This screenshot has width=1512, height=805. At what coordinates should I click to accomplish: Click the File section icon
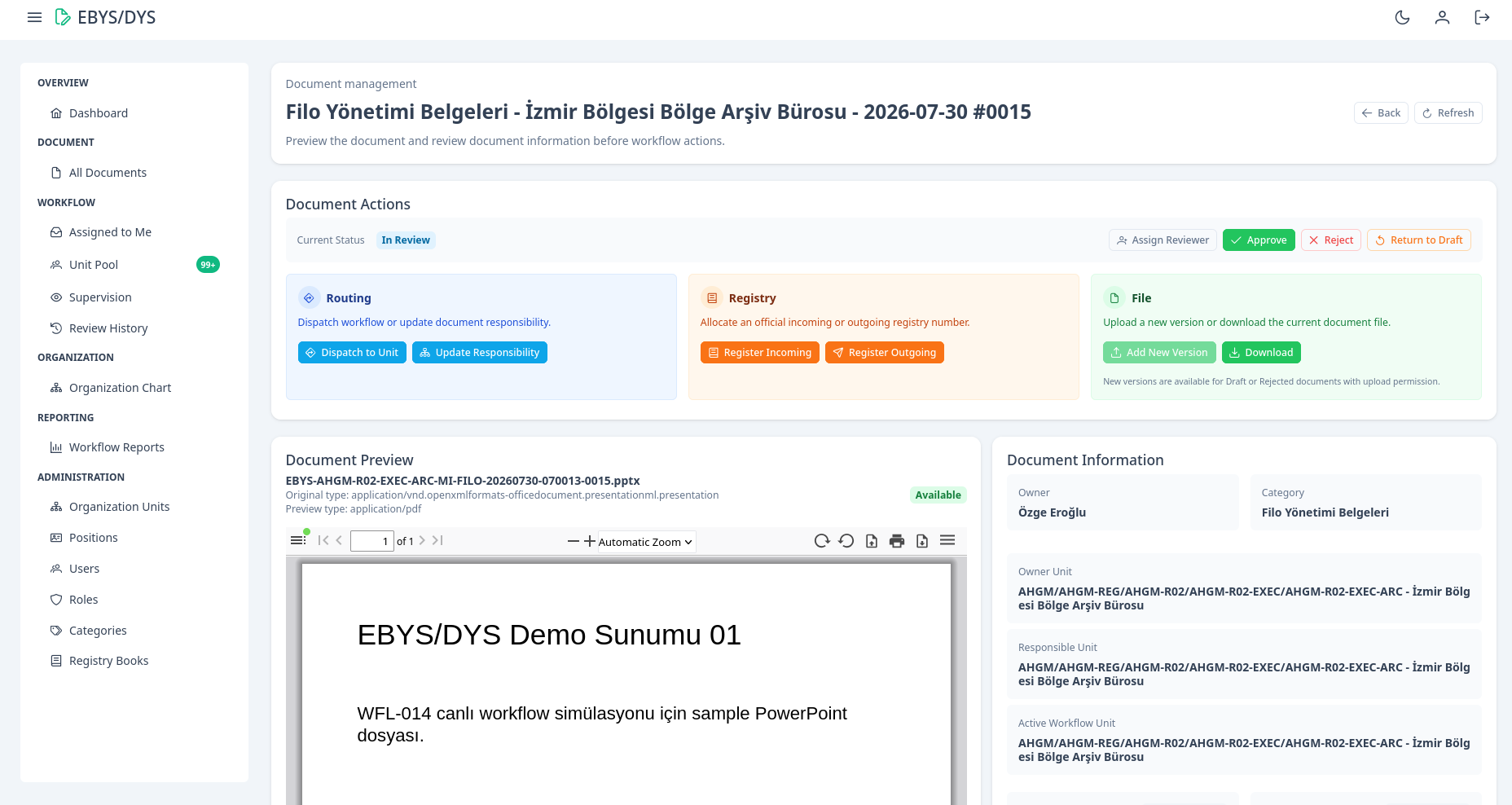(1114, 298)
